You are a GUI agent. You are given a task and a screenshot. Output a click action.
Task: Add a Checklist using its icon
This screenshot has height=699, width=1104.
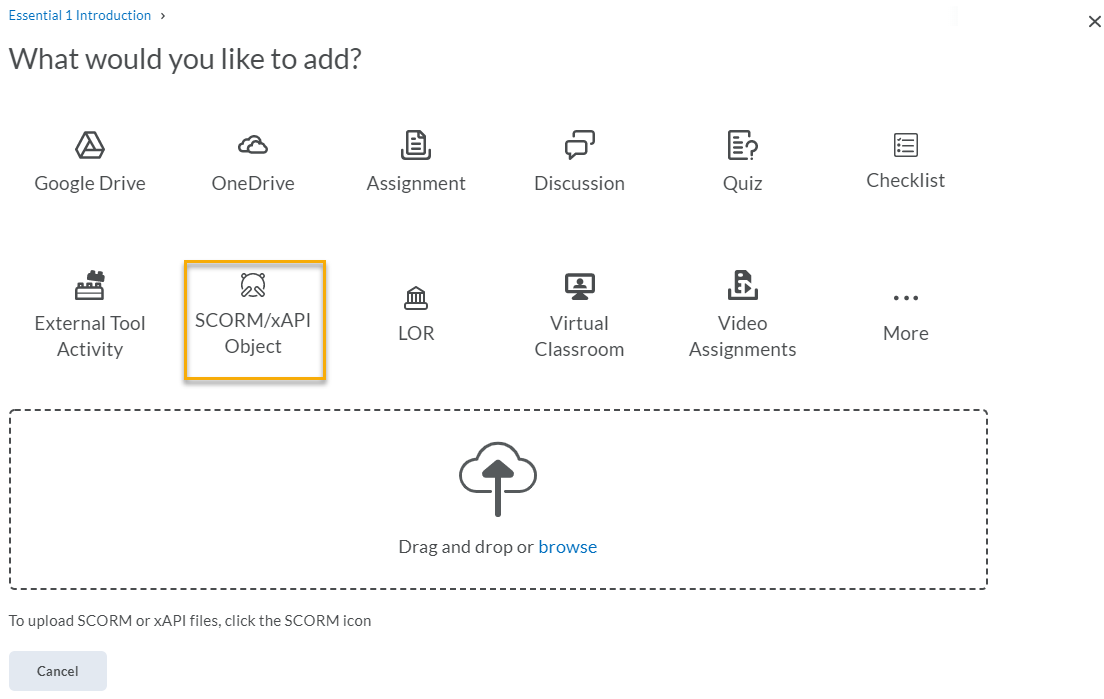[x=905, y=145]
